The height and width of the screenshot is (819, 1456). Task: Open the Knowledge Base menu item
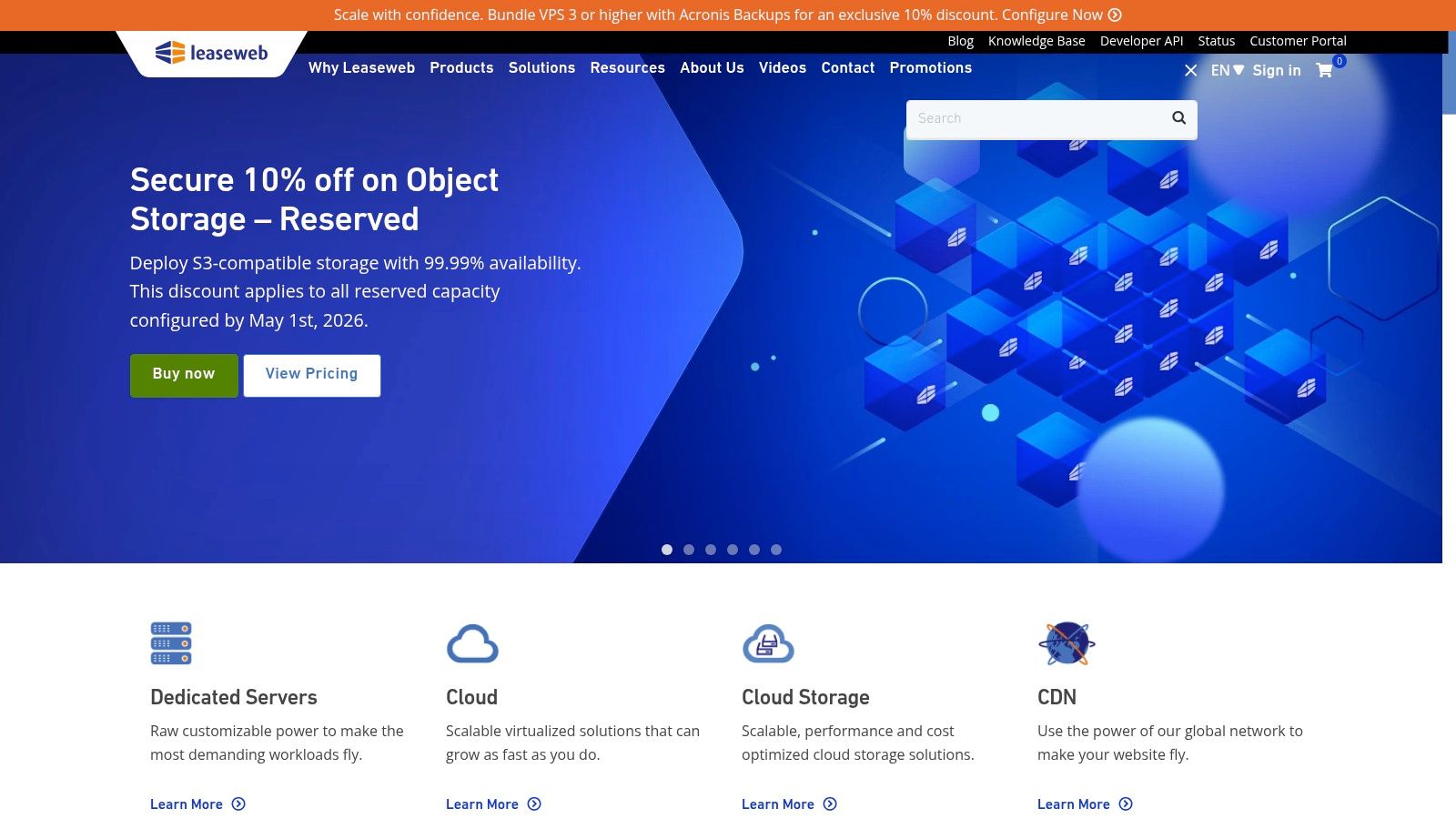pos(1036,41)
